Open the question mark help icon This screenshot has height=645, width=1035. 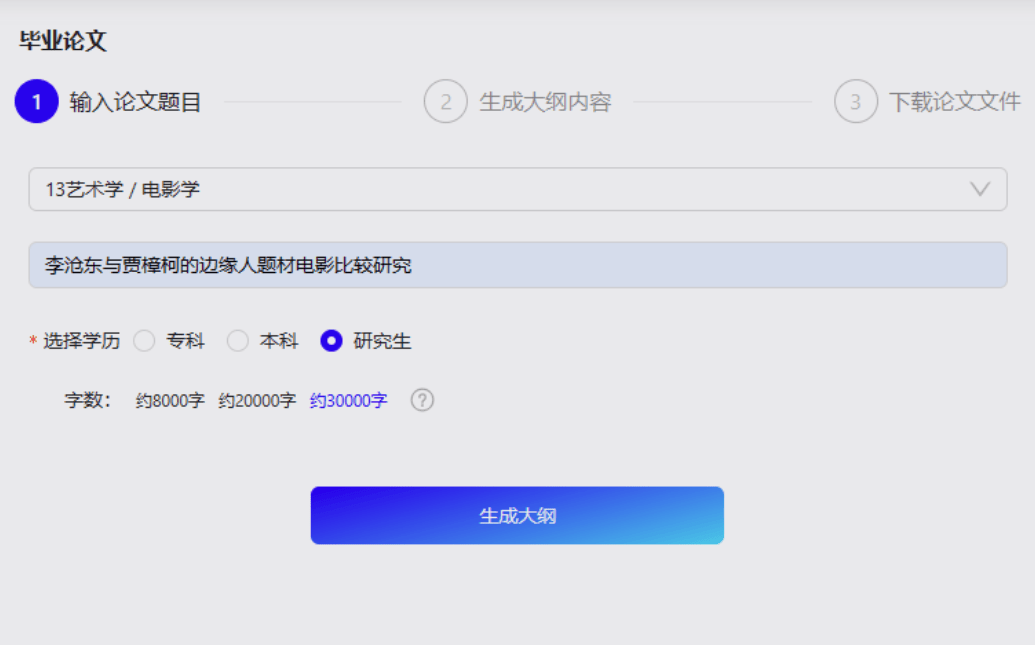(x=422, y=400)
